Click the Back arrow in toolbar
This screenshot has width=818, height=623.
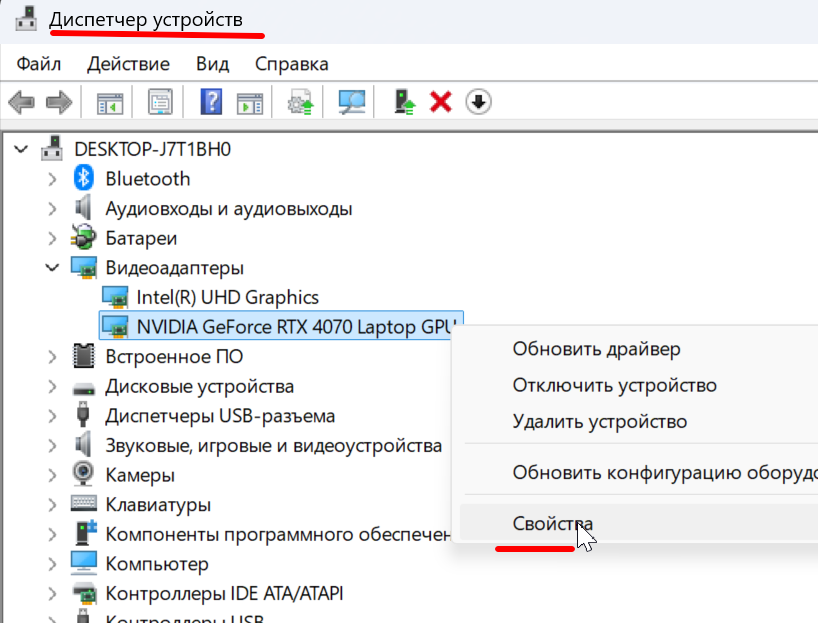[22, 102]
